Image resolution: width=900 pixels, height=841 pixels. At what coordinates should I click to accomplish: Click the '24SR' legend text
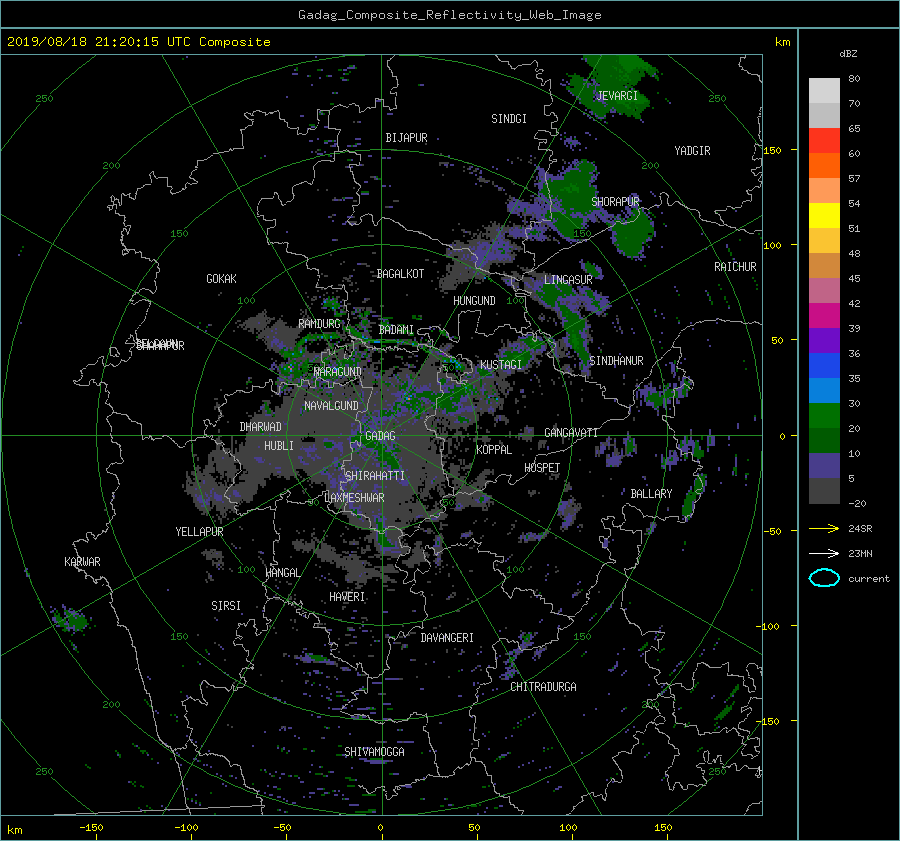(860, 528)
